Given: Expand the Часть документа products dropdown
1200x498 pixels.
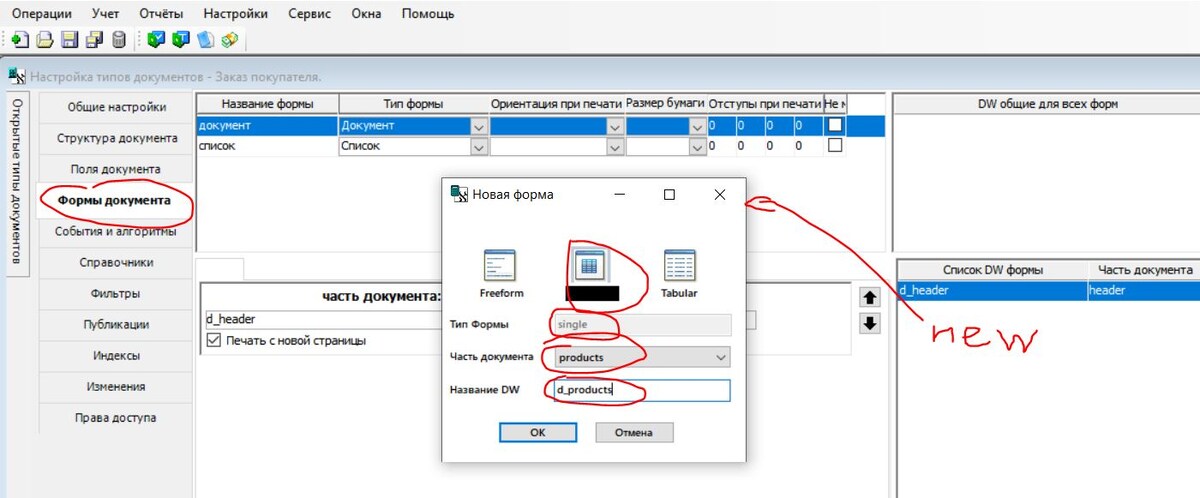Looking at the screenshot, I should tap(721, 357).
